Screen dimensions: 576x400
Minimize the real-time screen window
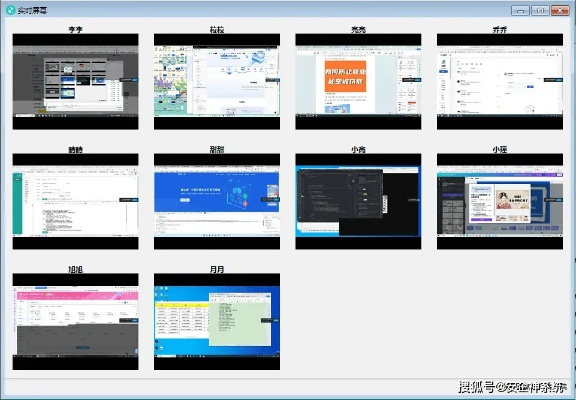pyautogui.click(x=520, y=10)
